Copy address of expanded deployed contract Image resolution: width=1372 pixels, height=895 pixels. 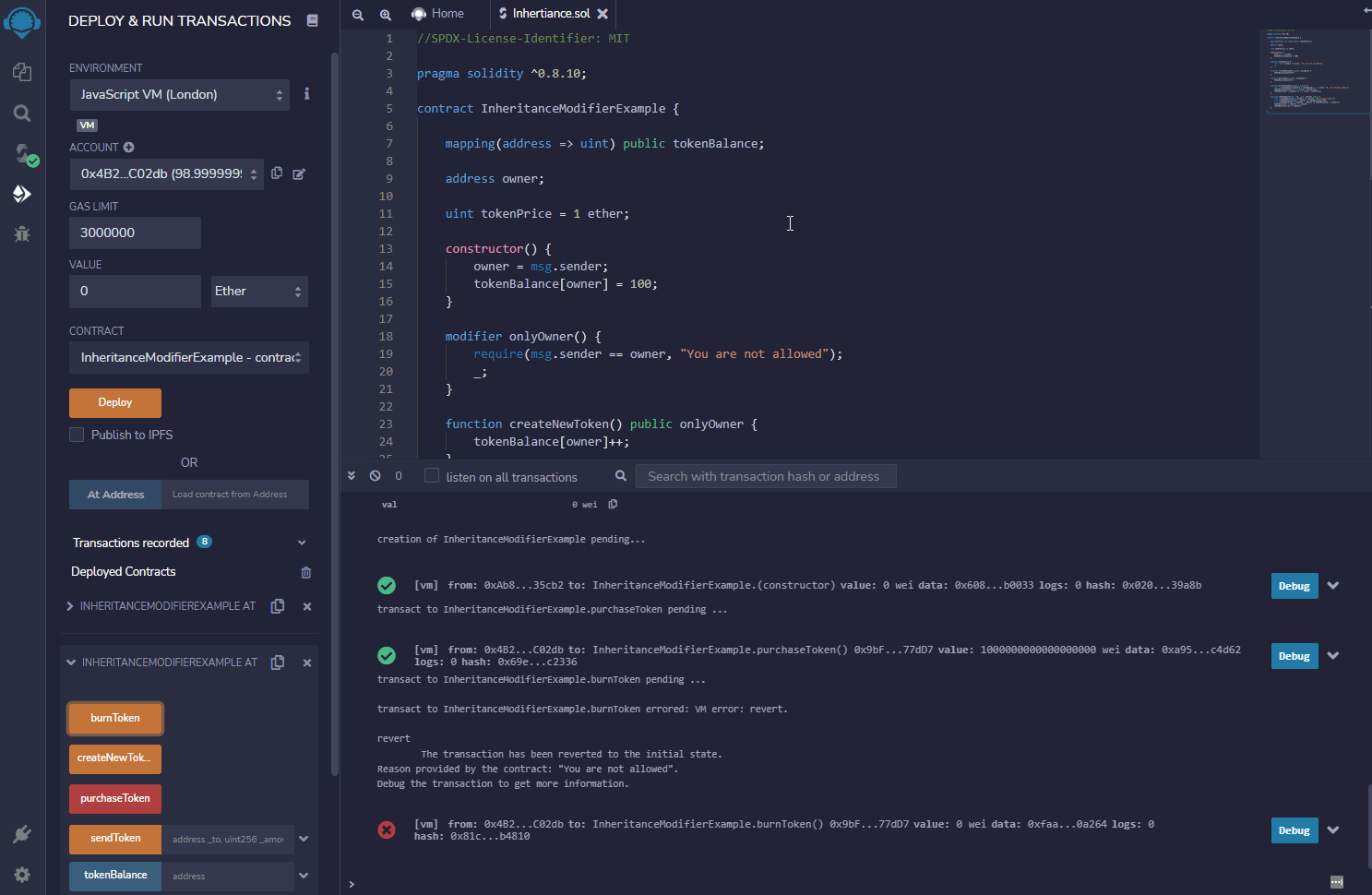pos(277,662)
